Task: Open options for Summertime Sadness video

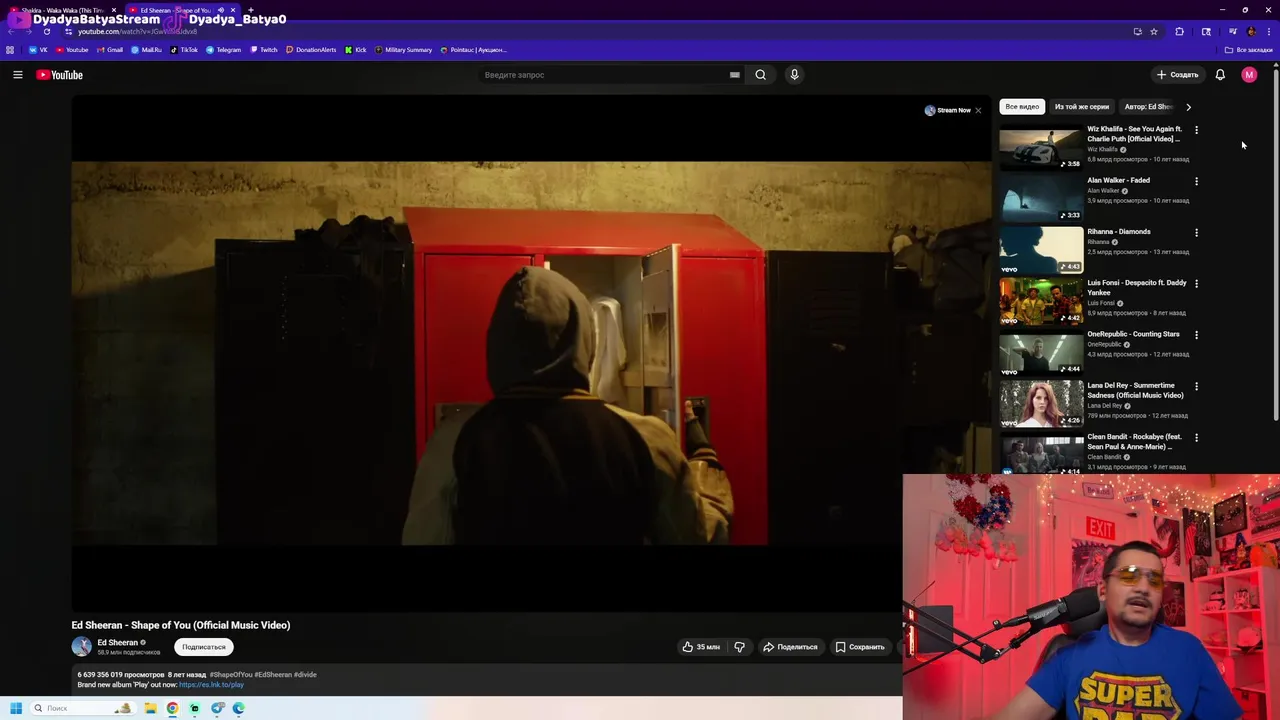Action: 1196,386
